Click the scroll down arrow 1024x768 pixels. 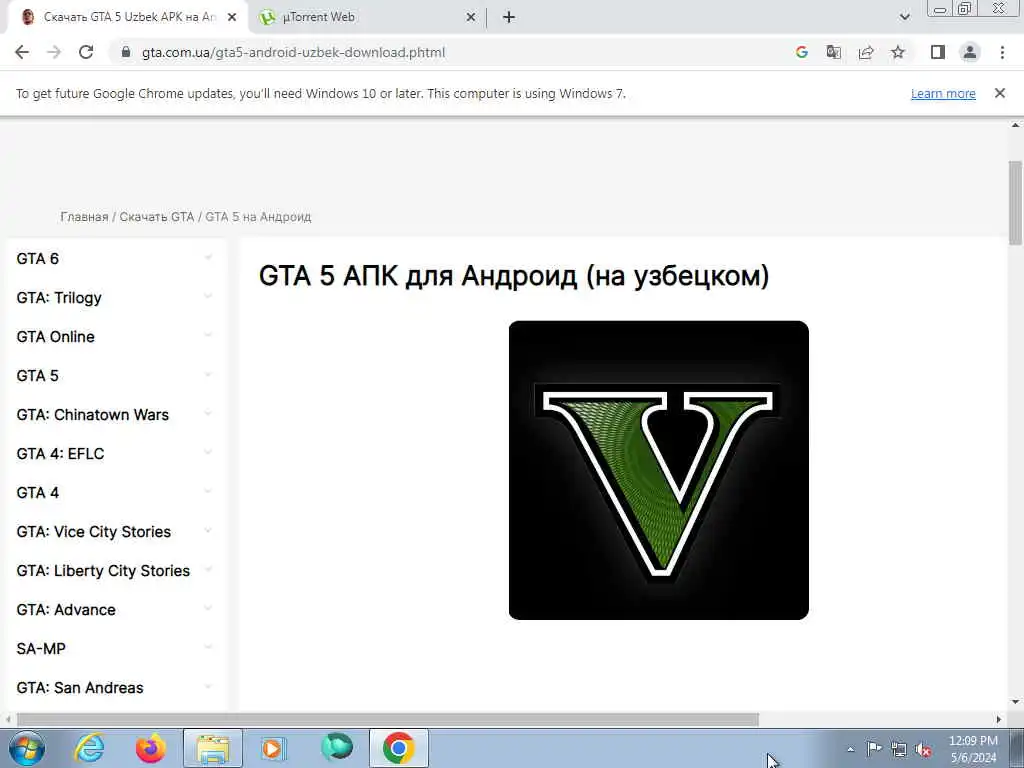[1016, 703]
